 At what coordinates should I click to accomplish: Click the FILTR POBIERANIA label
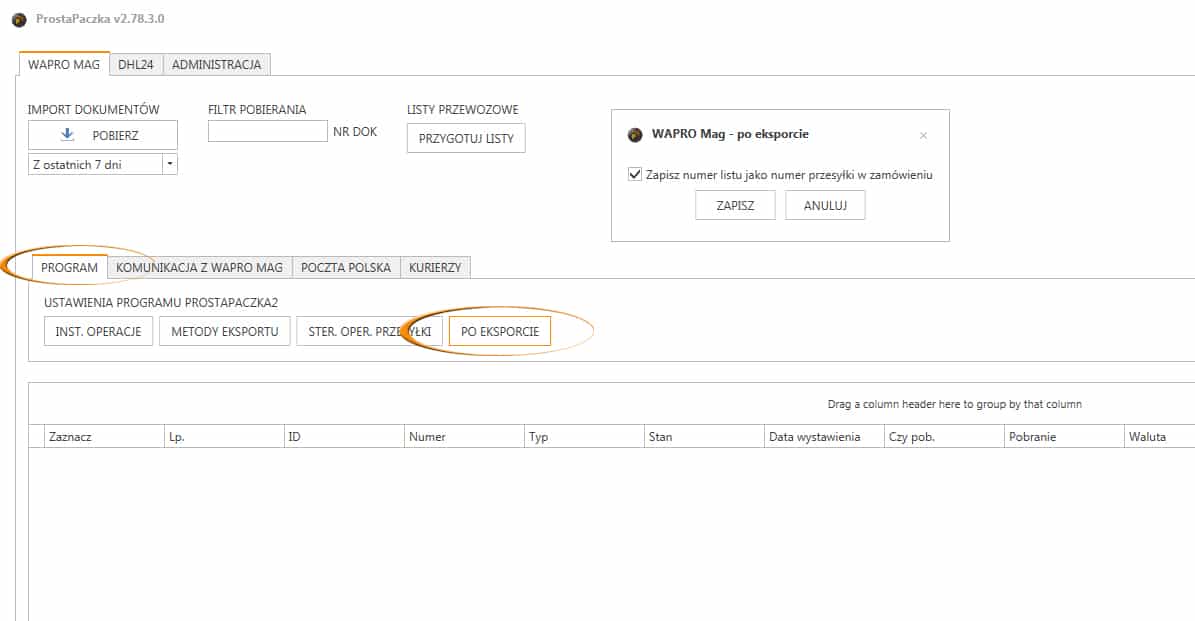[x=257, y=110]
